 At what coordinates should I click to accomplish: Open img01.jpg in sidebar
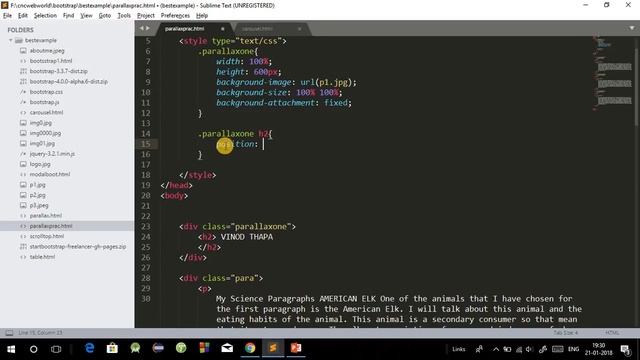(x=42, y=143)
